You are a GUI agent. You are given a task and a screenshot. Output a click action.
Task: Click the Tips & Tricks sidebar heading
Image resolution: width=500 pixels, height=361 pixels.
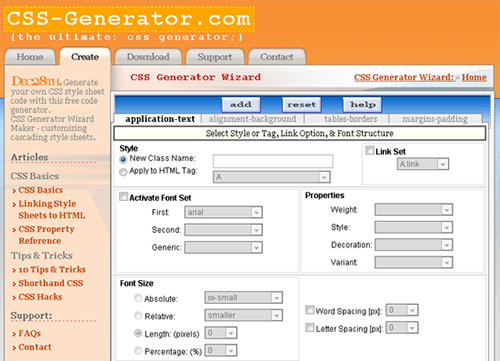tap(42, 256)
